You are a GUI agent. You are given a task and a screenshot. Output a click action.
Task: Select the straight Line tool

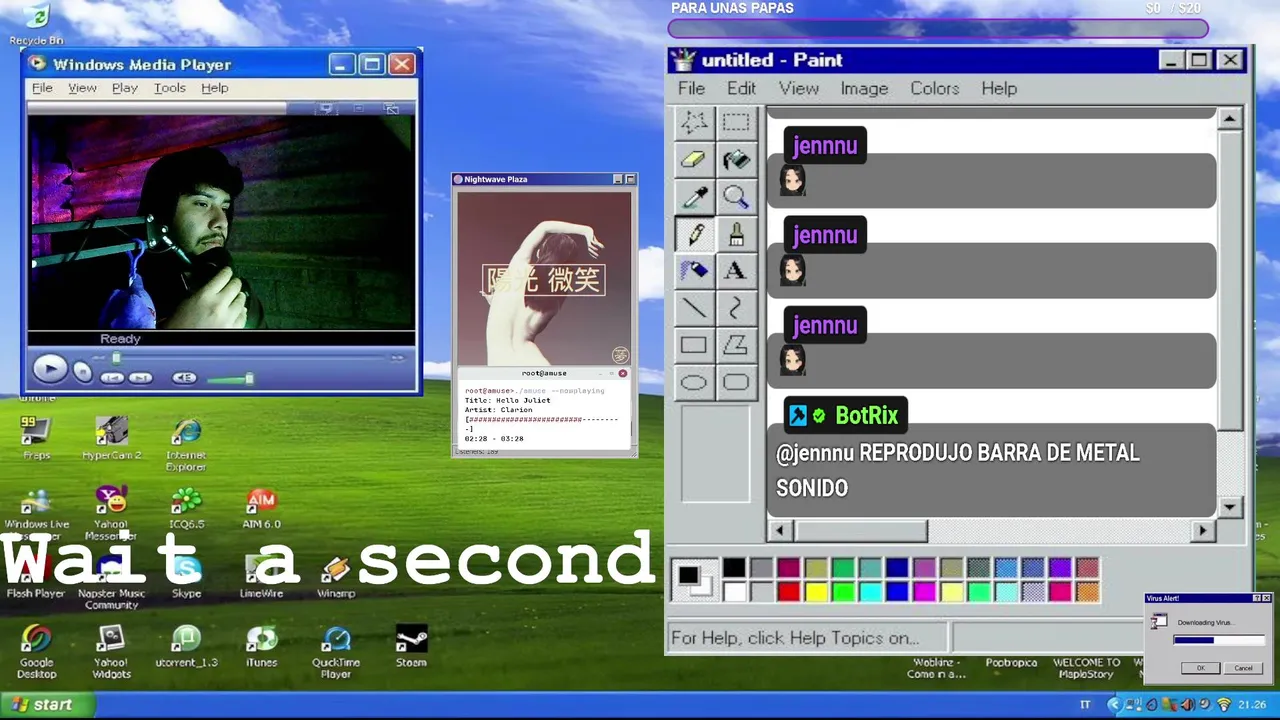(x=694, y=307)
